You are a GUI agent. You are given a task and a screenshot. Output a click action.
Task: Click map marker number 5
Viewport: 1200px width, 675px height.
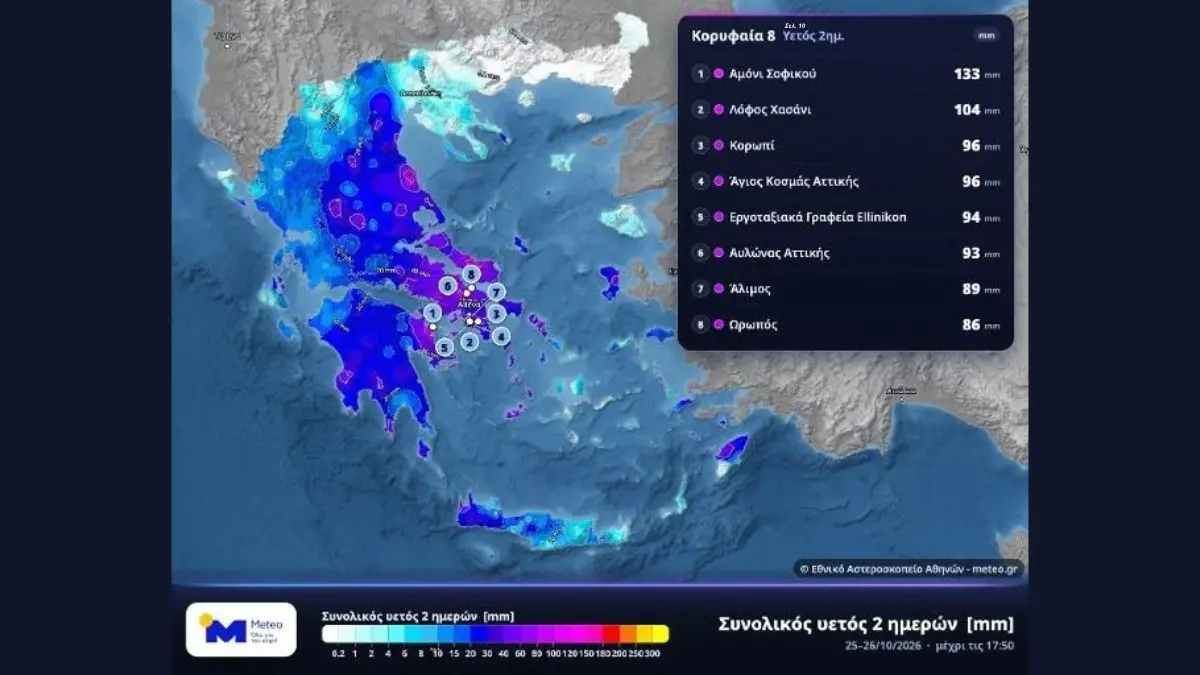[x=444, y=347]
